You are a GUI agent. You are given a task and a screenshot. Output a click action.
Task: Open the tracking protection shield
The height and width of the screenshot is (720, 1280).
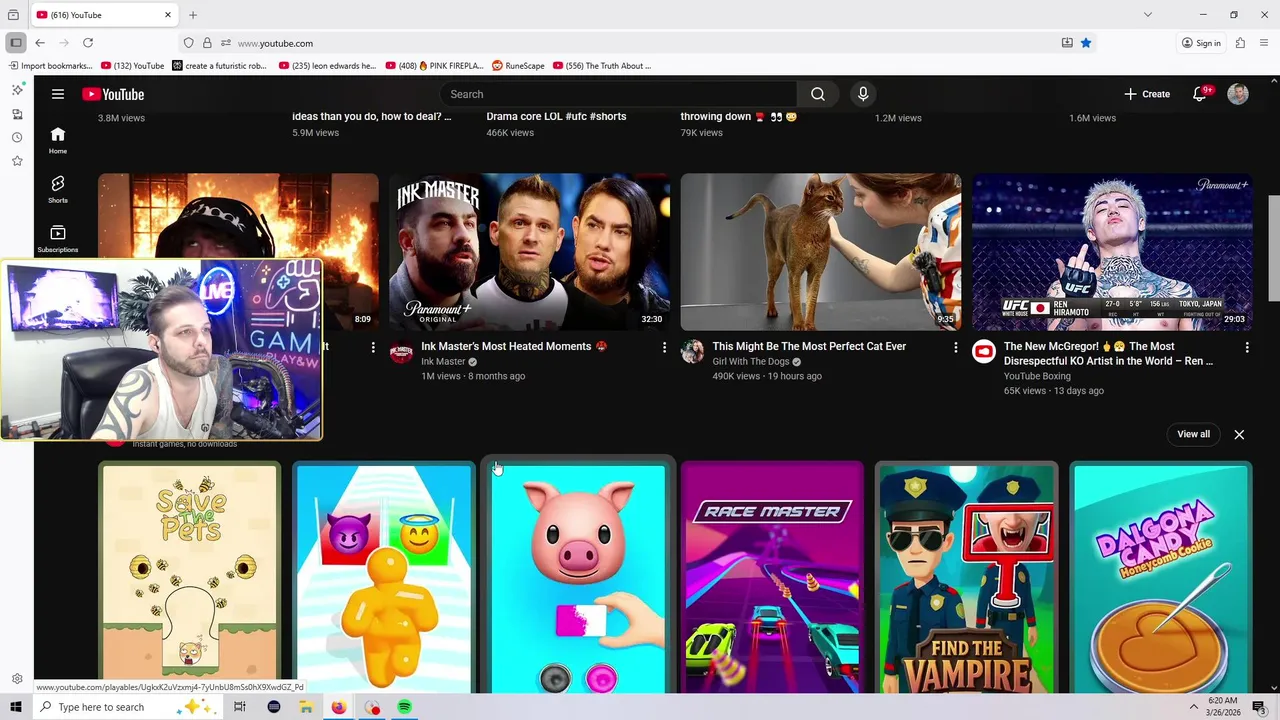(188, 43)
